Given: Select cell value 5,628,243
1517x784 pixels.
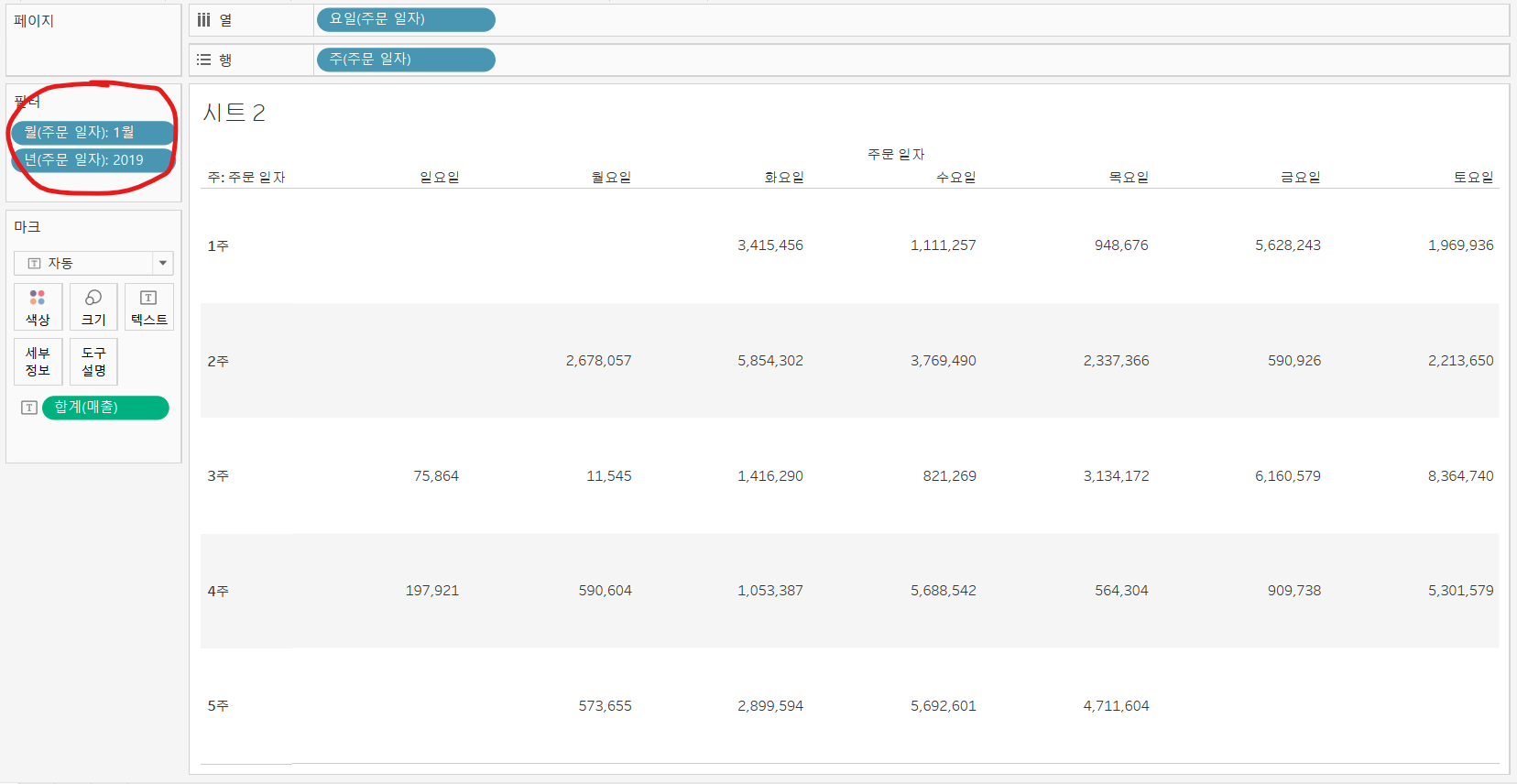Looking at the screenshot, I should (x=1288, y=245).
